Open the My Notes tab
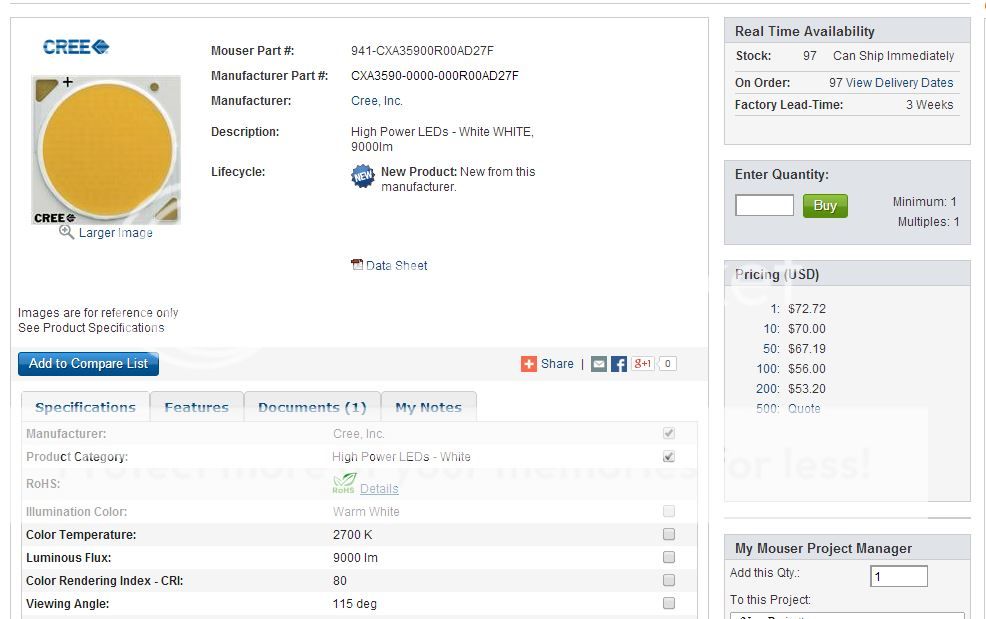This screenshot has height=619, width=986. [428, 407]
